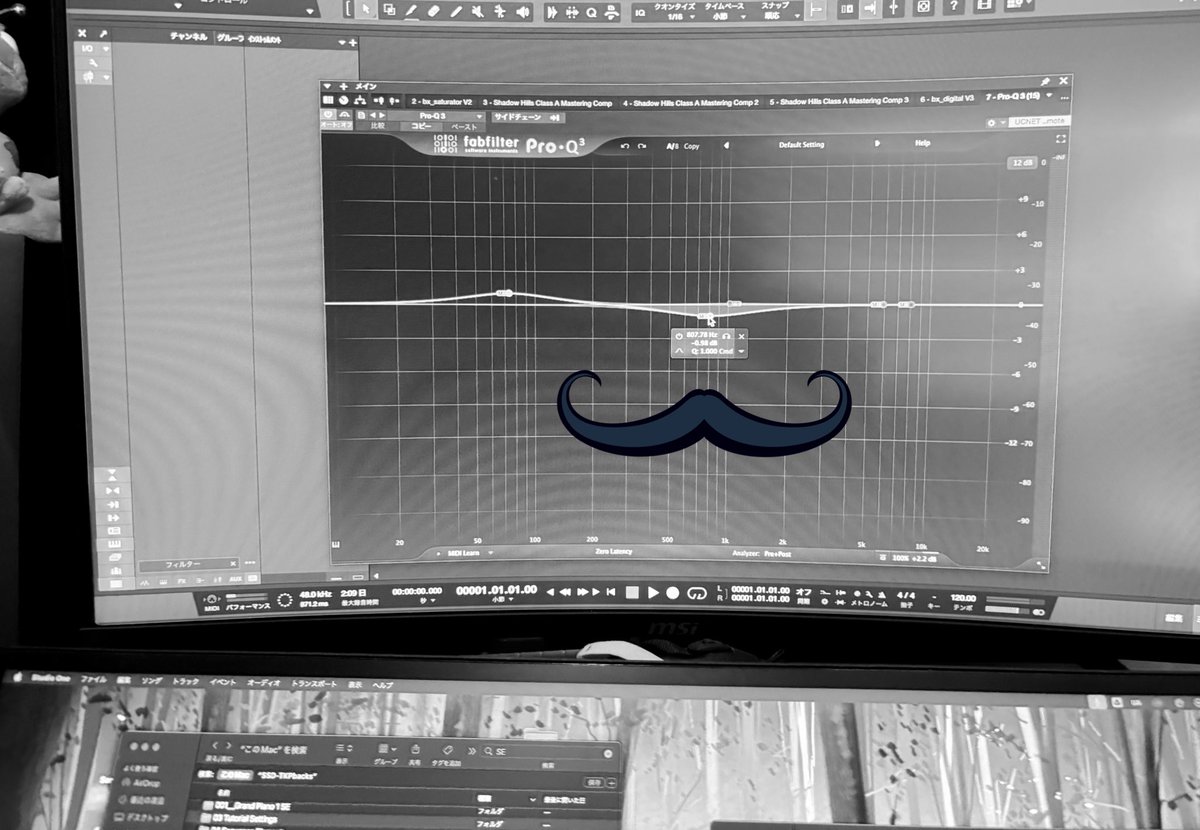Screen dimensions: 1200x830
Task: Open tab 2 - bx_saturator V2
Action: point(440,101)
